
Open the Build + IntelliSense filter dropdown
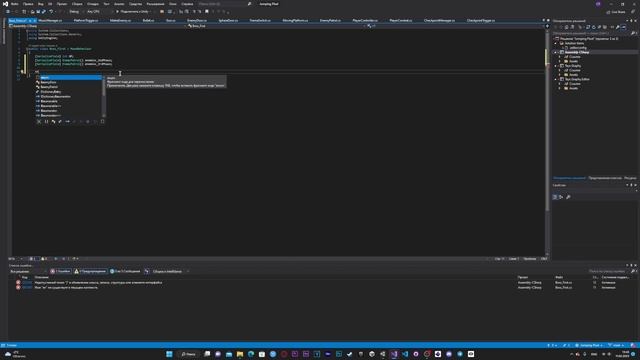(170, 271)
